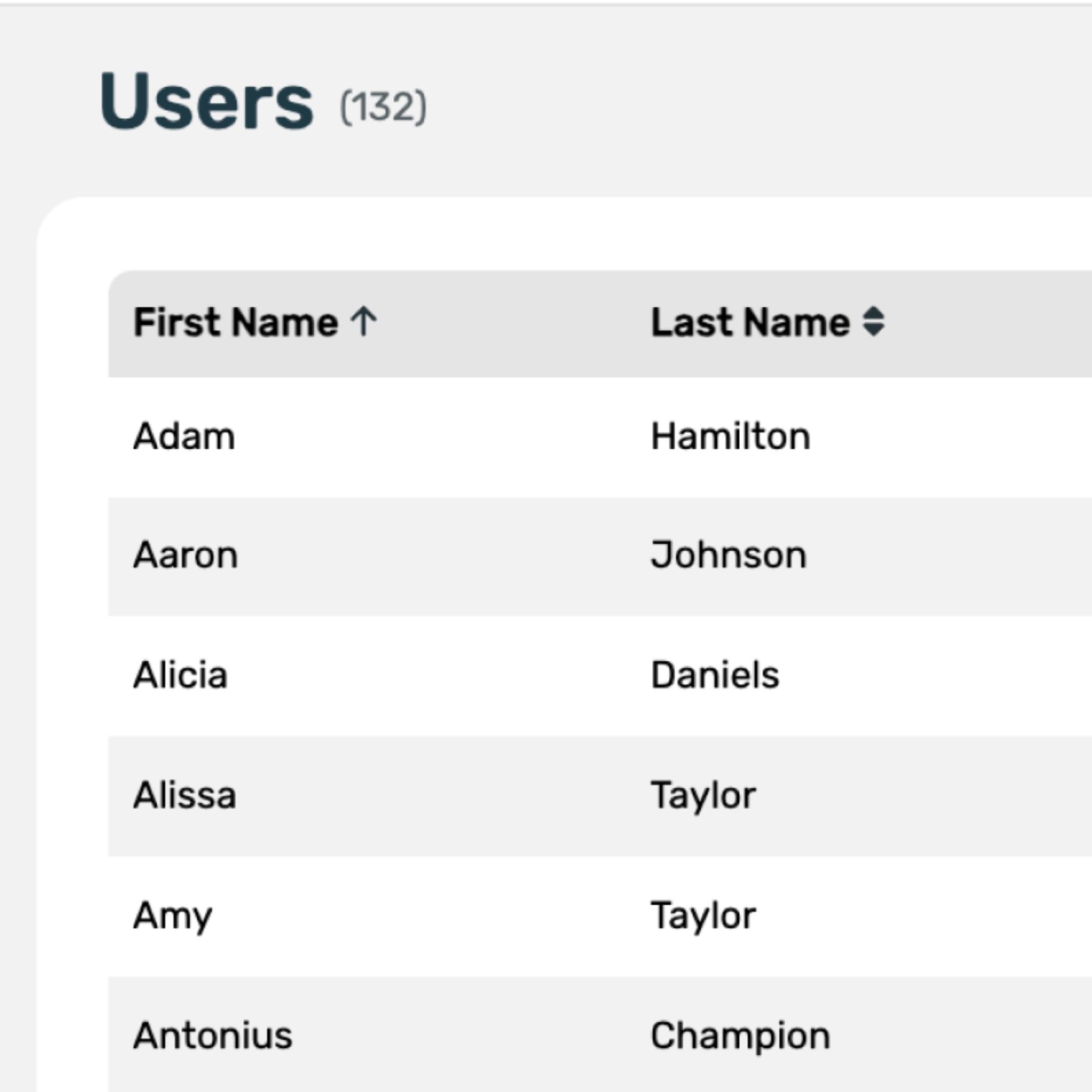Click the last name Johnson
The image size is (1092, 1092).
728,553
